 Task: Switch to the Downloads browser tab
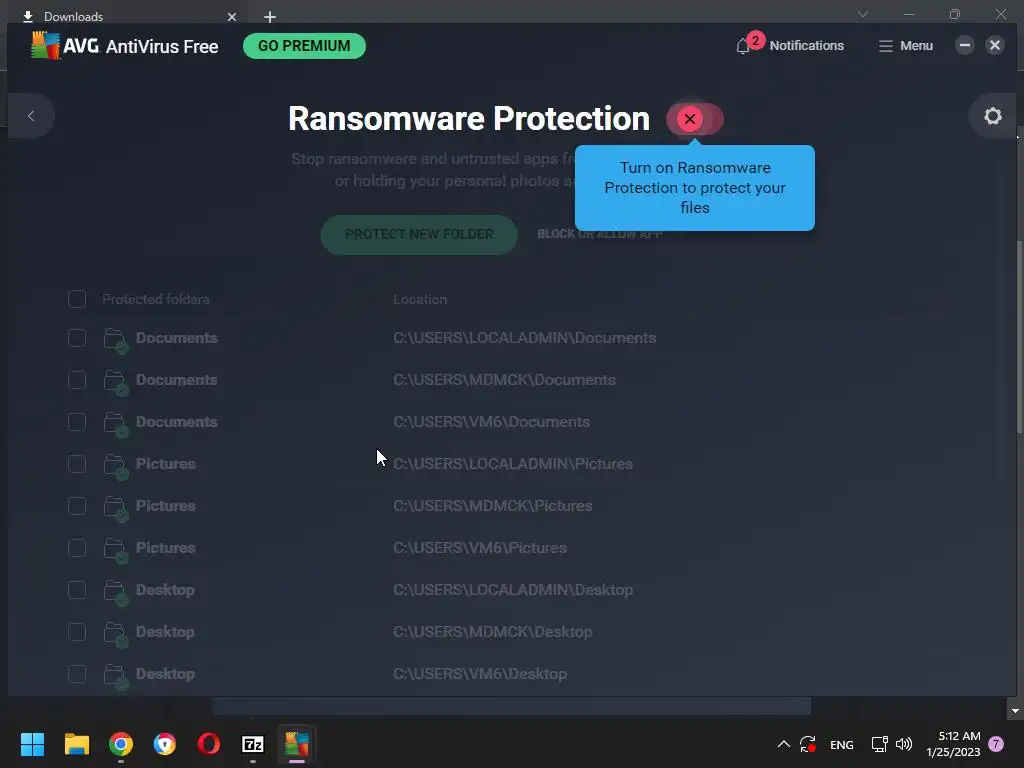tap(127, 16)
